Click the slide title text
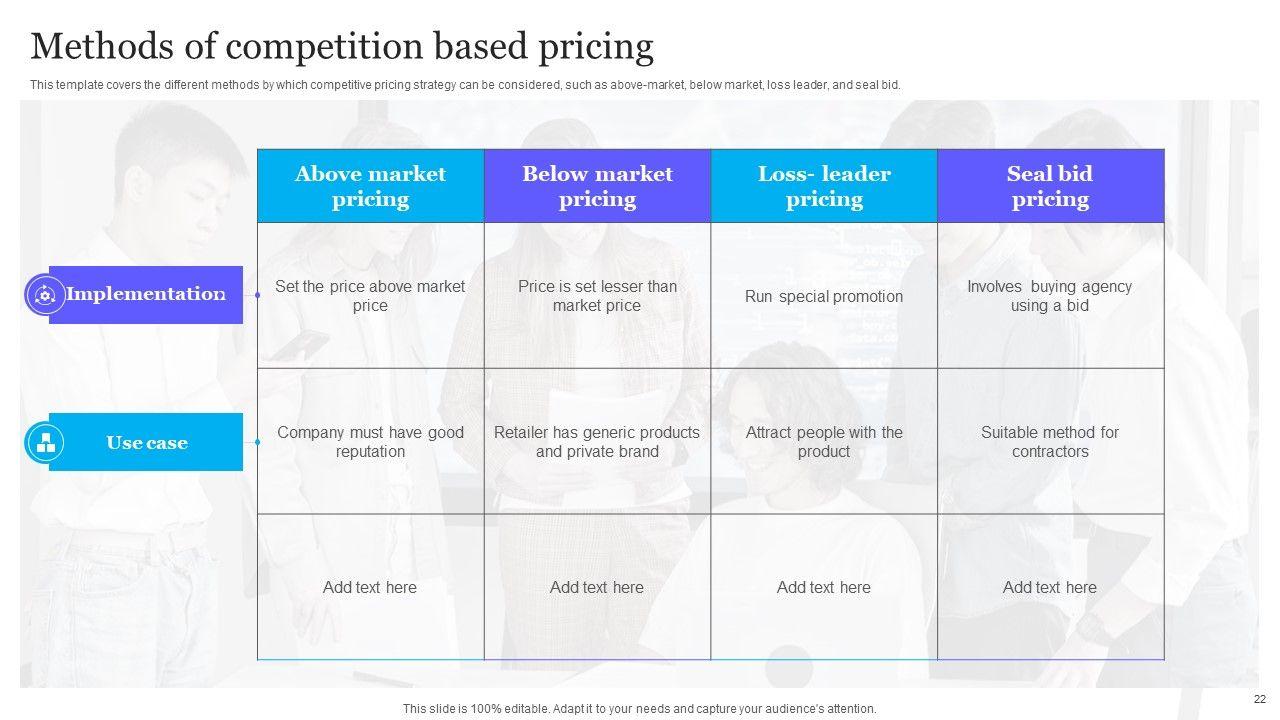 [342, 47]
